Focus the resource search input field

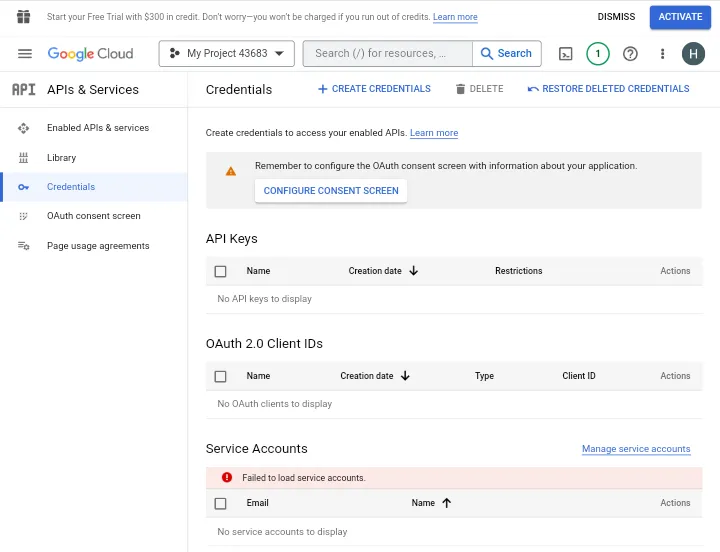tap(388, 53)
